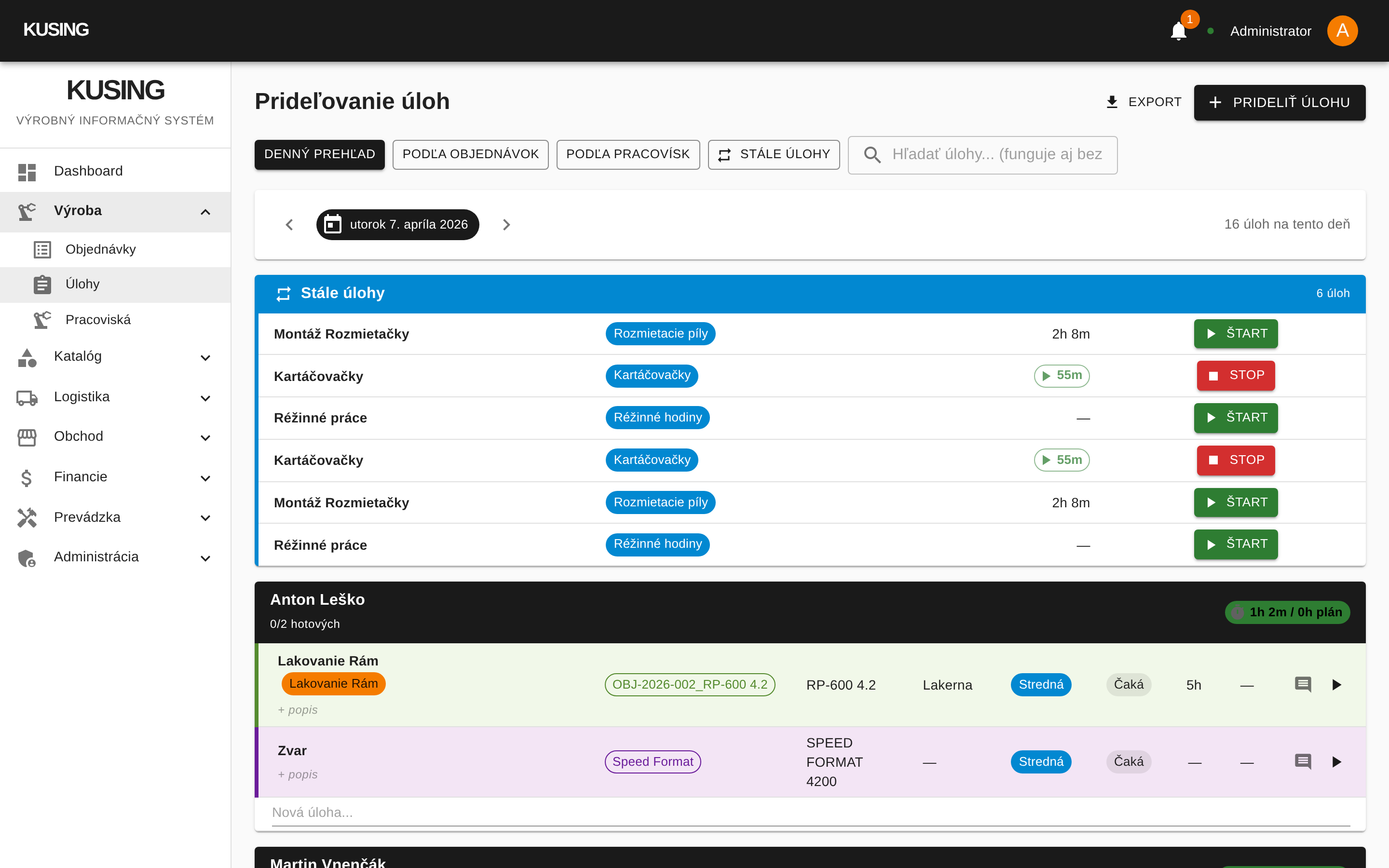Click first Réžinné hodiny chip
Image resolution: width=1389 pixels, height=868 pixels.
tap(658, 417)
